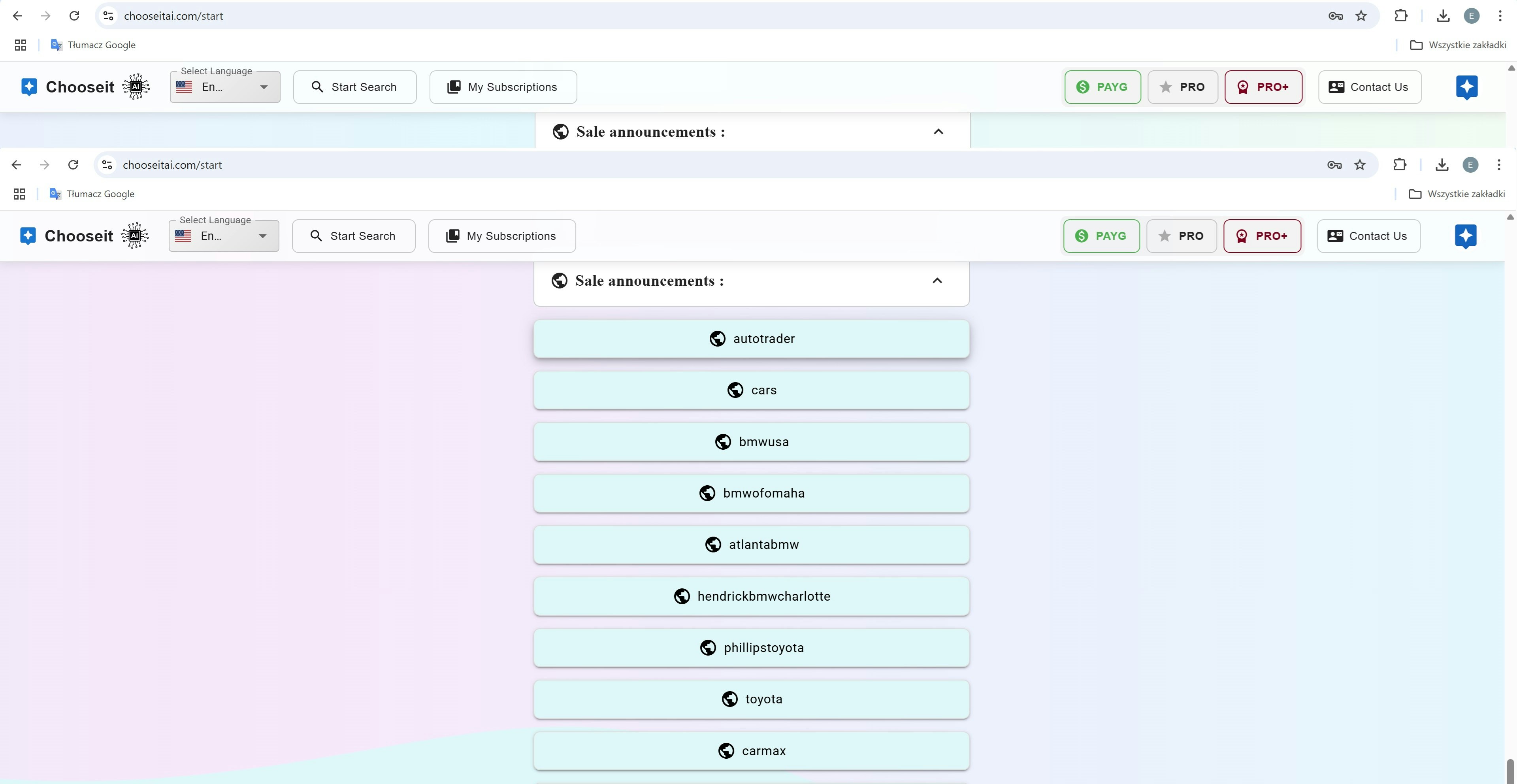Collapse the Sale announcements section
This screenshot has height=784, width=1517.
937,281
